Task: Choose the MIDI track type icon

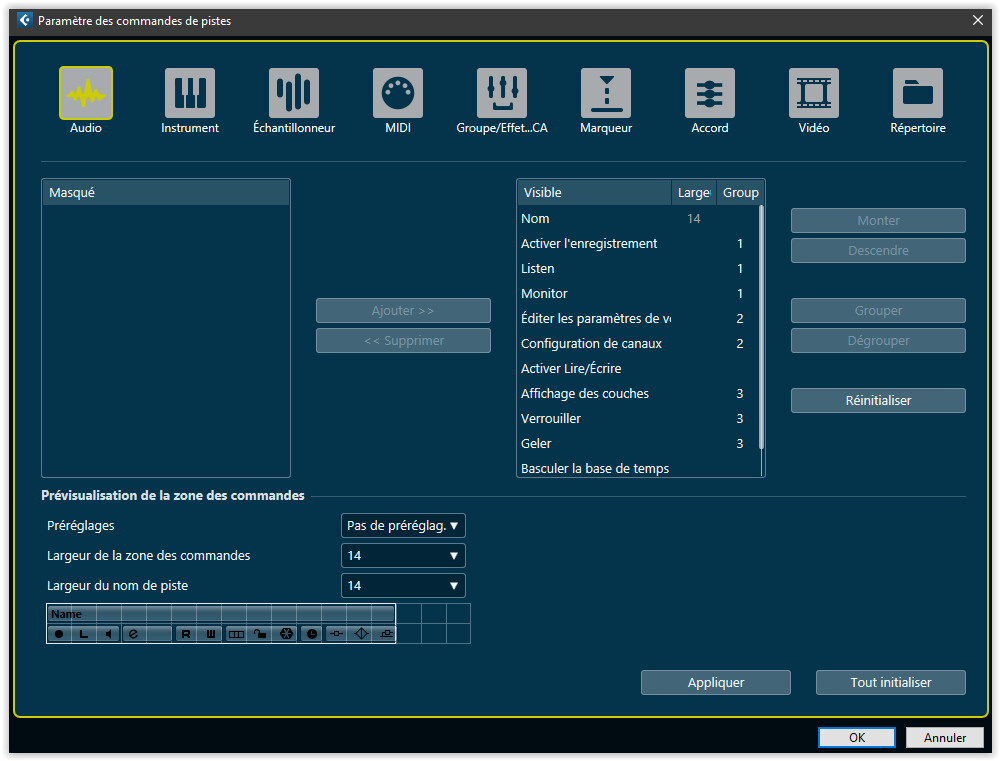Action: 398,93
